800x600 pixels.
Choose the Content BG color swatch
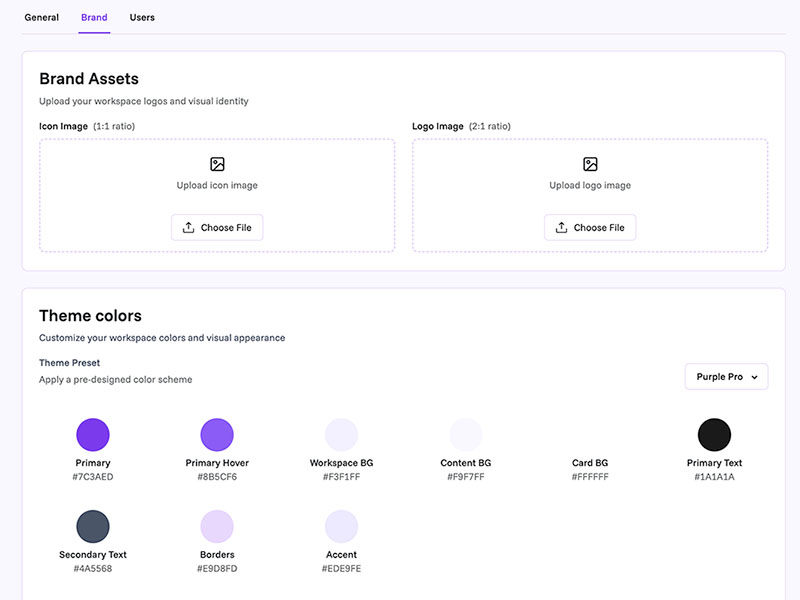pyautogui.click(x=466, y=435)
